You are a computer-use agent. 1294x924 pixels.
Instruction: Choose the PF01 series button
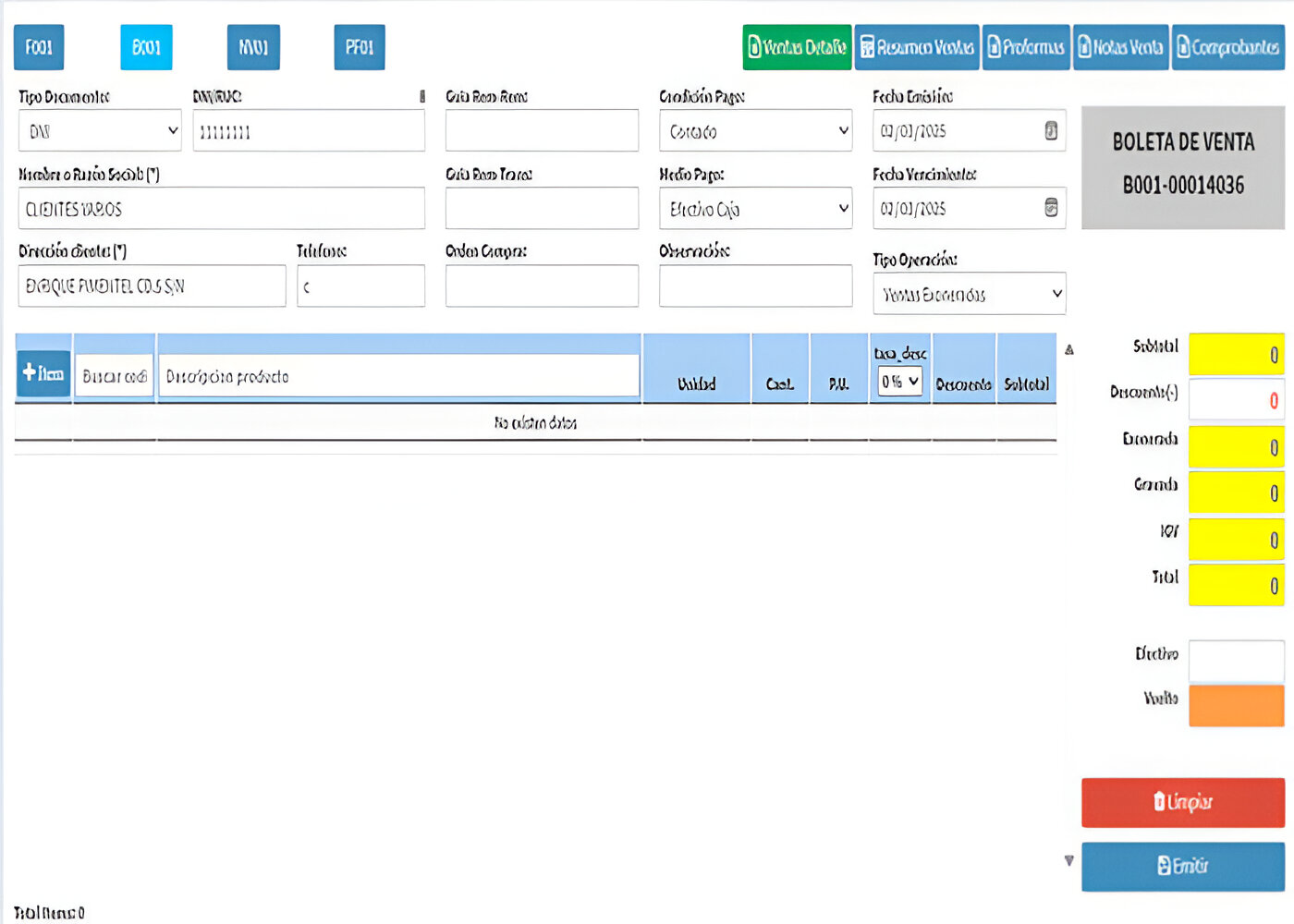coord(360,47)
